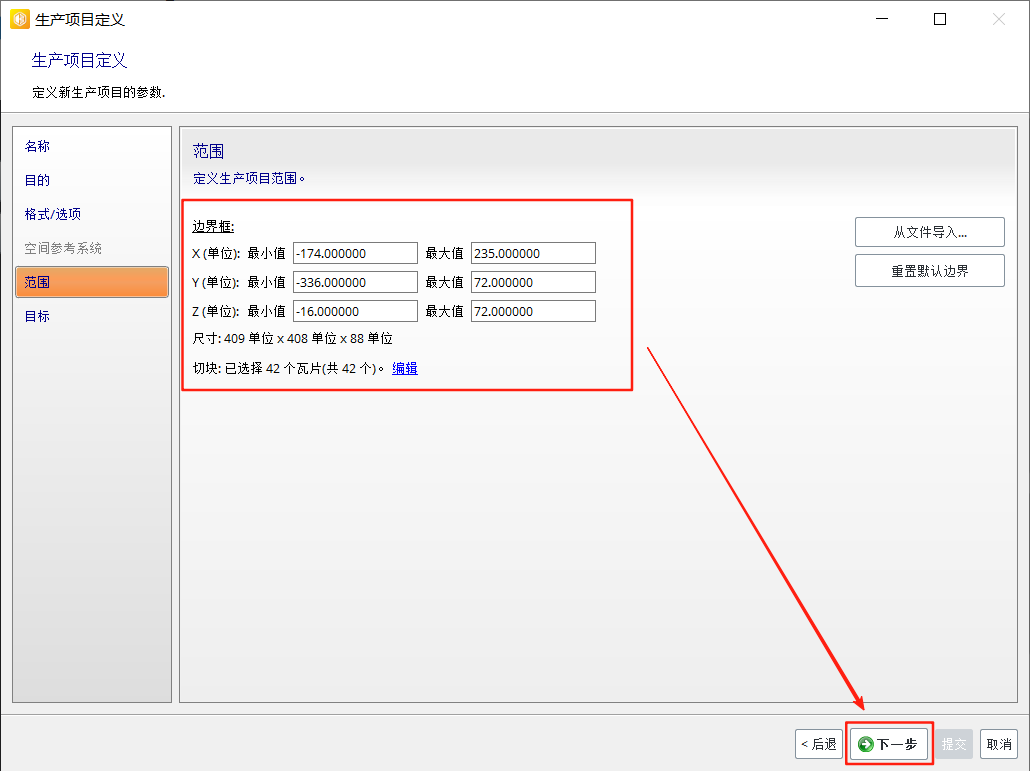1030x771 pixels.
Task: Select the 格式/选项 sidebar step
Action: pos(53,214)
